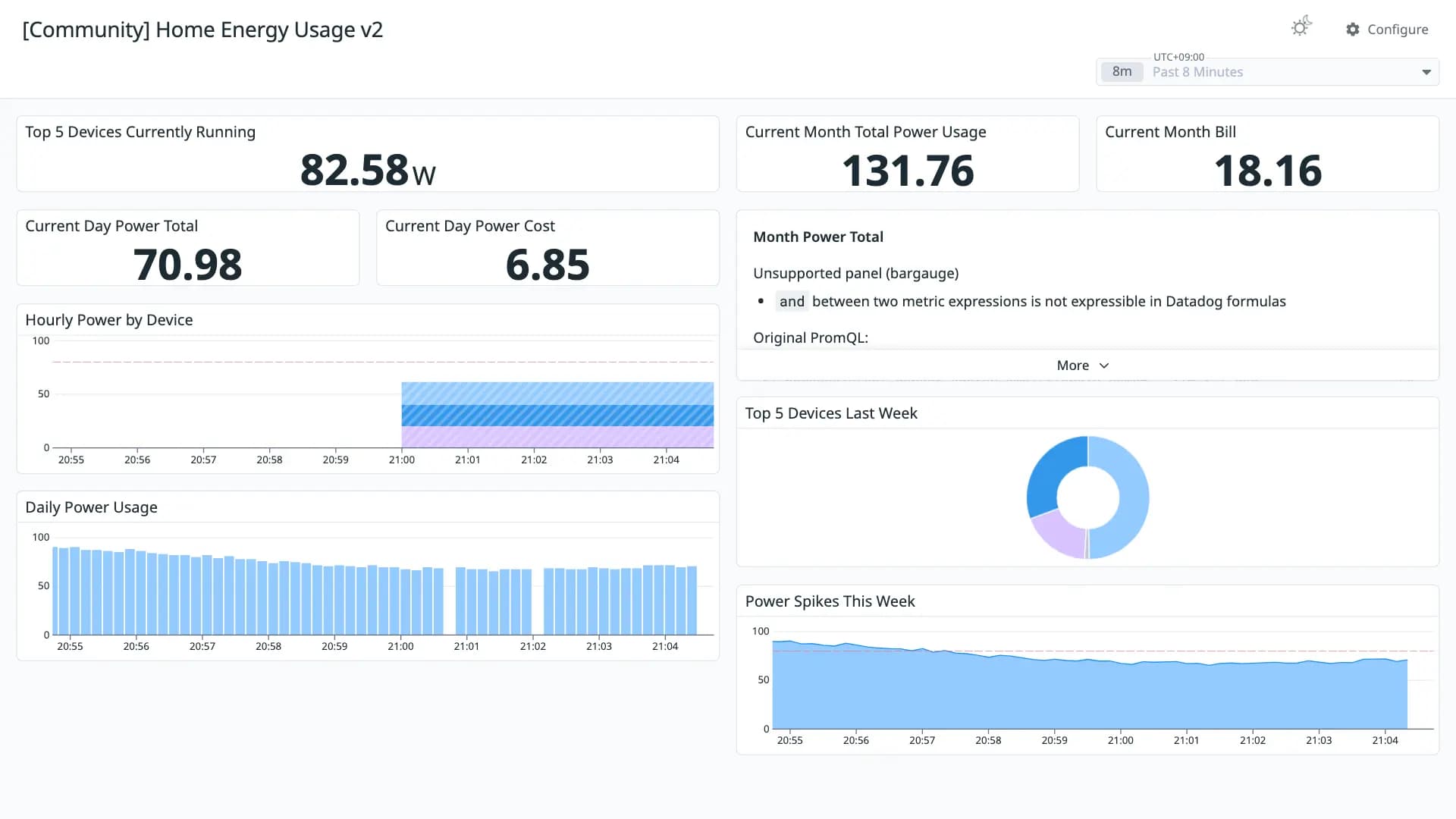Click the Daily Power Usage title

coord(91,507)
